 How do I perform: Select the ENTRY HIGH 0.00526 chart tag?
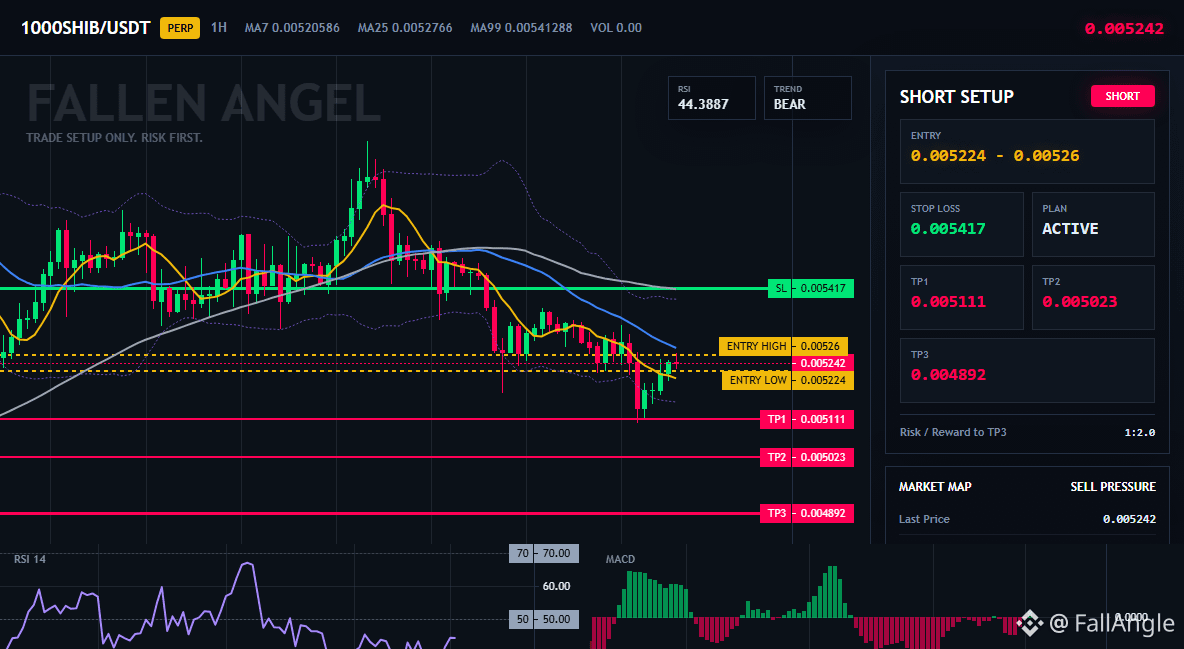click(x=783, y=346)
